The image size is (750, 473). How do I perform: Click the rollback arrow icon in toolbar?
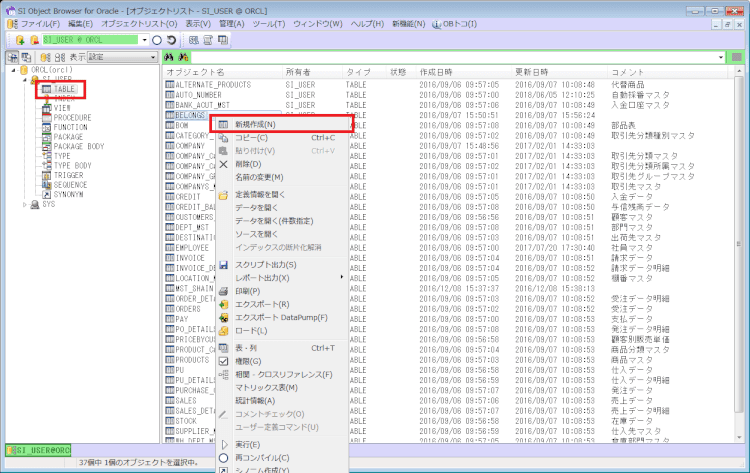(171, 40)
